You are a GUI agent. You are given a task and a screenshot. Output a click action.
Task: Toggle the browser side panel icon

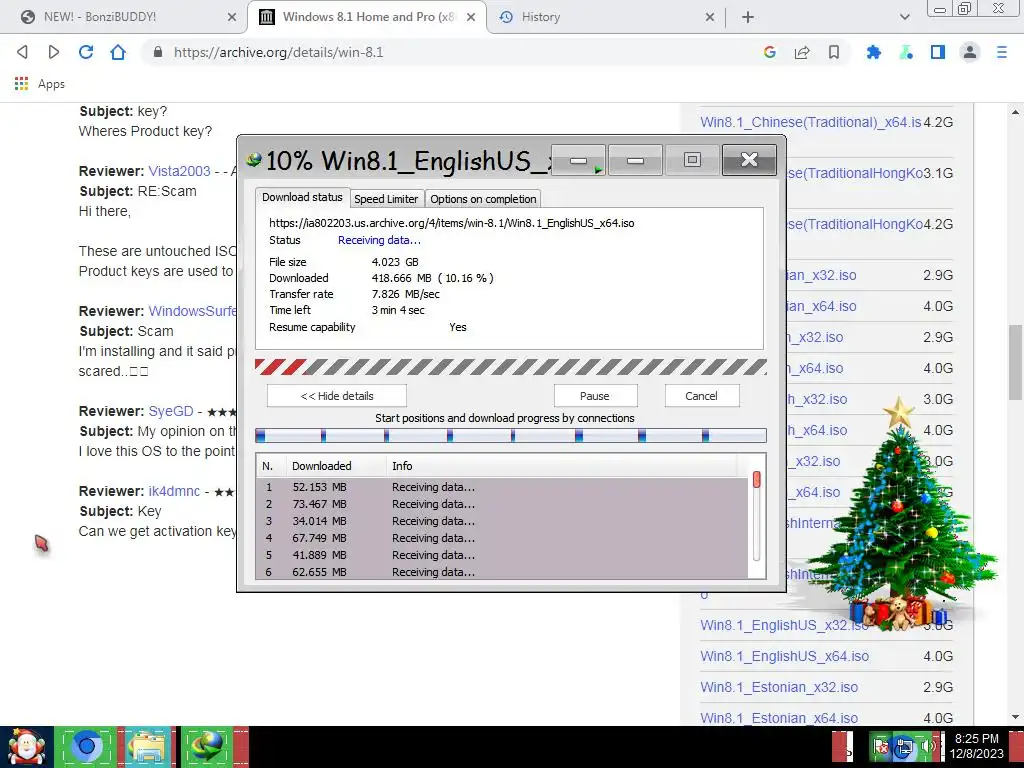point(938,52)
